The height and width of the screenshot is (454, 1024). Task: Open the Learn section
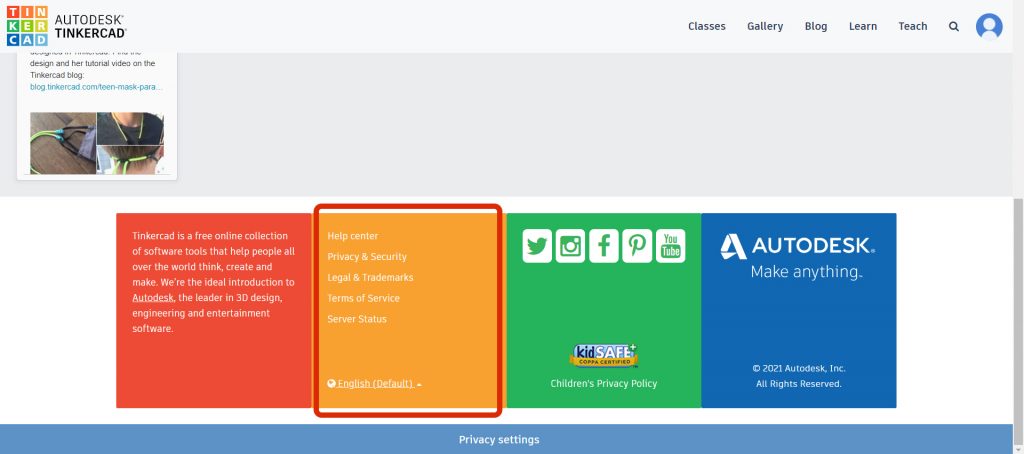click(x=863, y=27)
